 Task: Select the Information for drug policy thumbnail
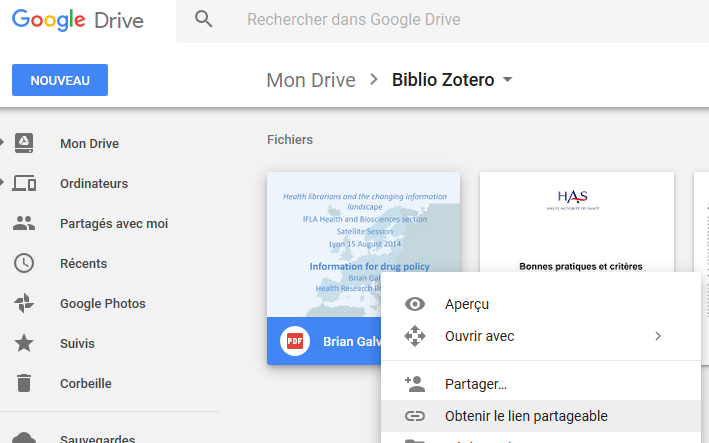(363, 244)
